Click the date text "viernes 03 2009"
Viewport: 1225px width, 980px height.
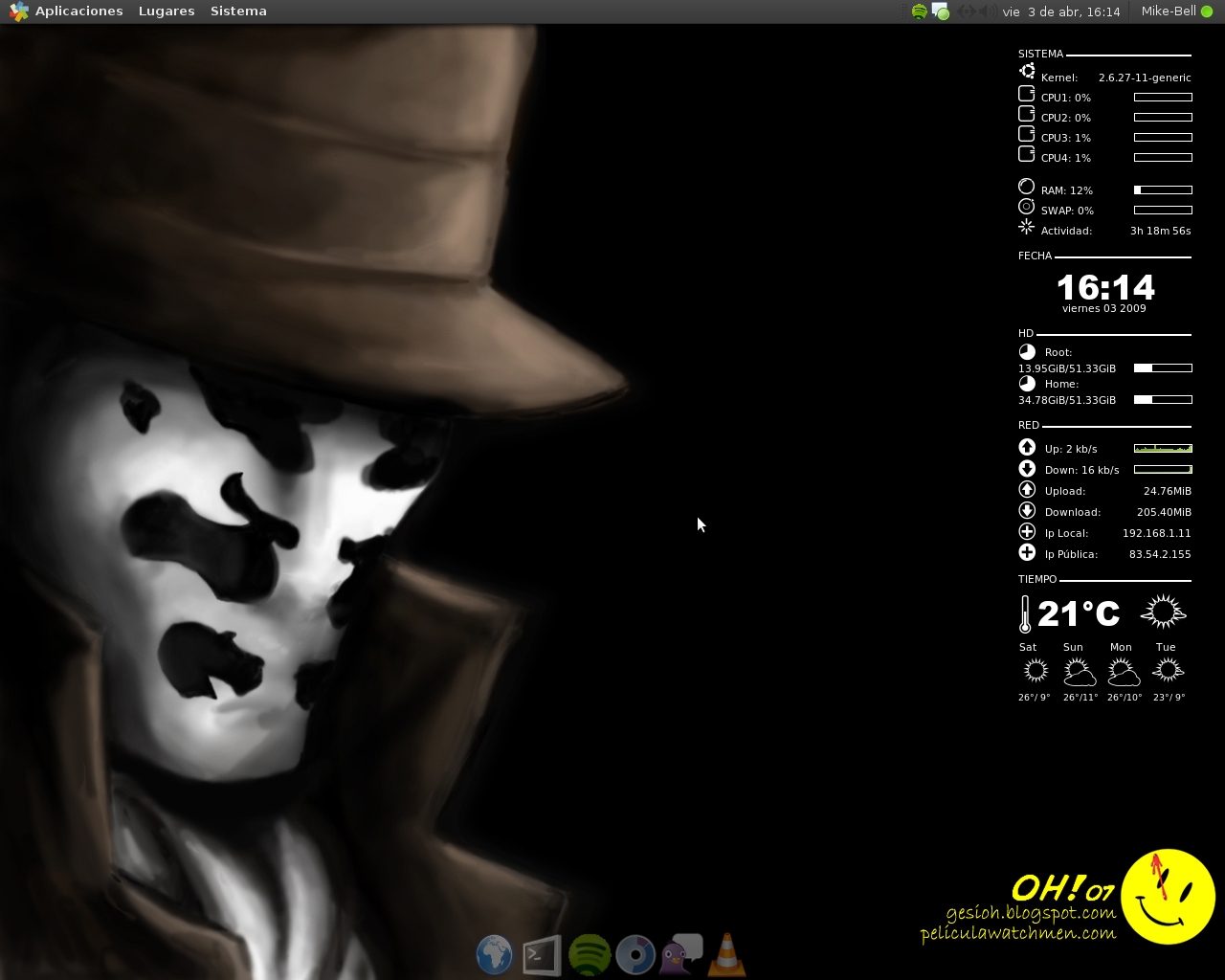[x=1103, y=308]
